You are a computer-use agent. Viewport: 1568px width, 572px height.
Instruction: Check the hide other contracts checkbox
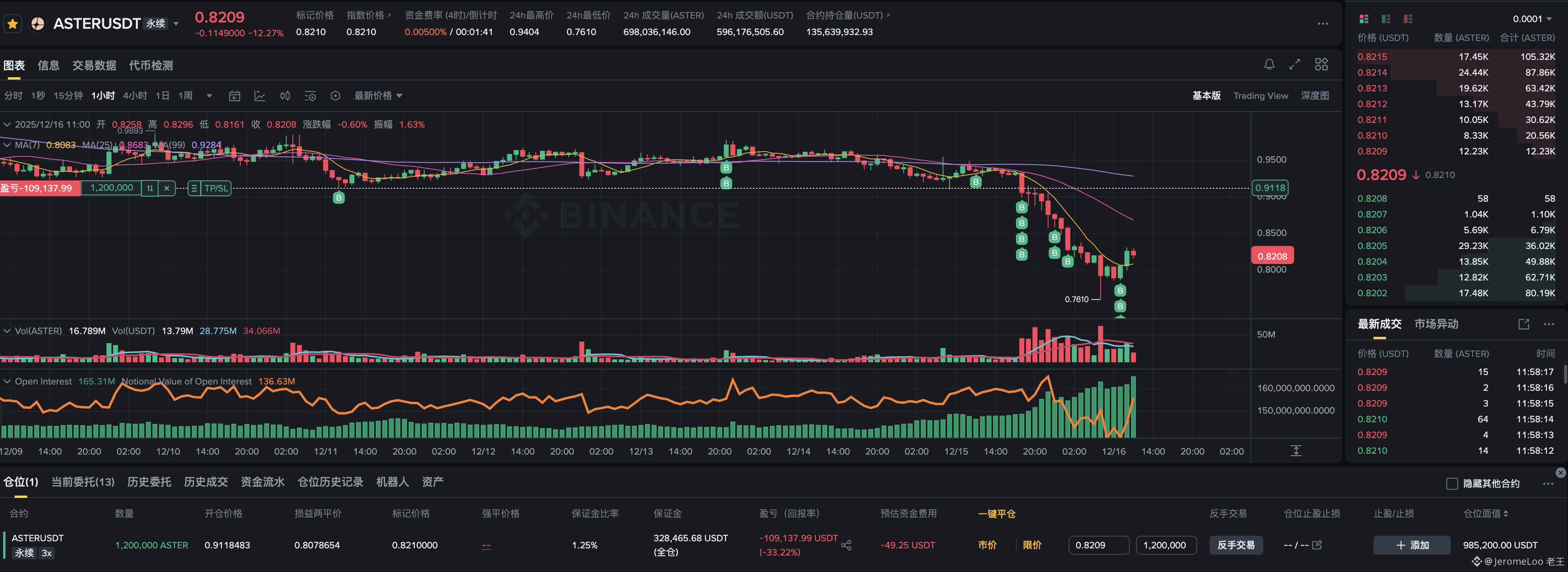coord(1452,484)
